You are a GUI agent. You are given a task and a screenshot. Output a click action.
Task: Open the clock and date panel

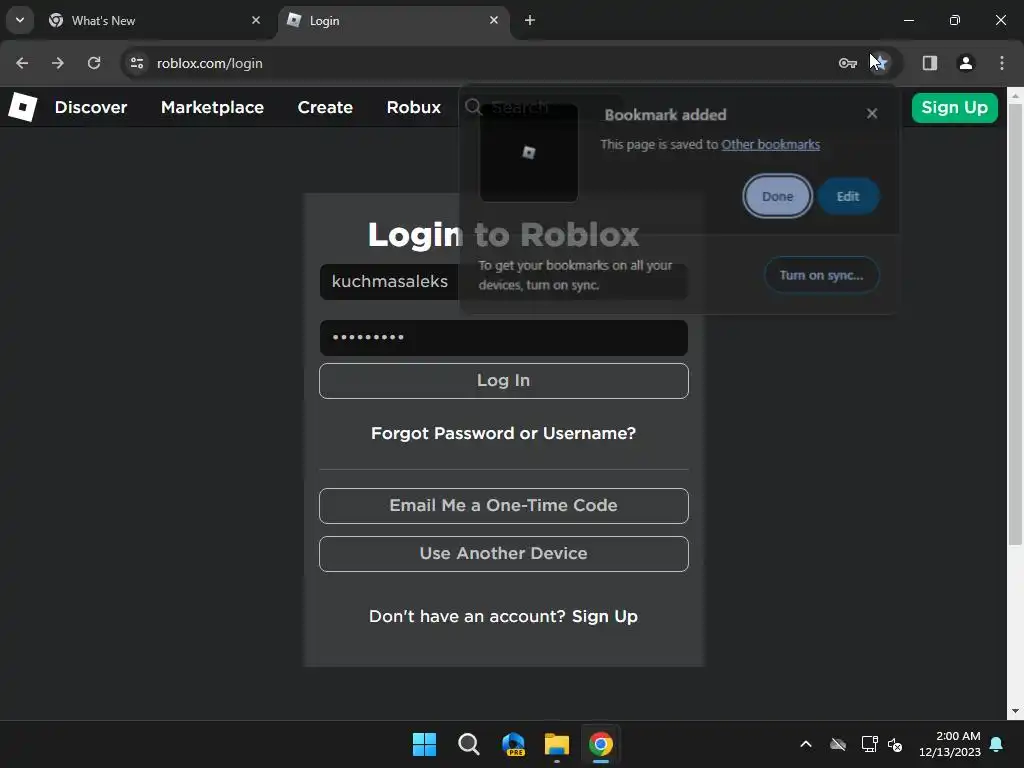950,744
